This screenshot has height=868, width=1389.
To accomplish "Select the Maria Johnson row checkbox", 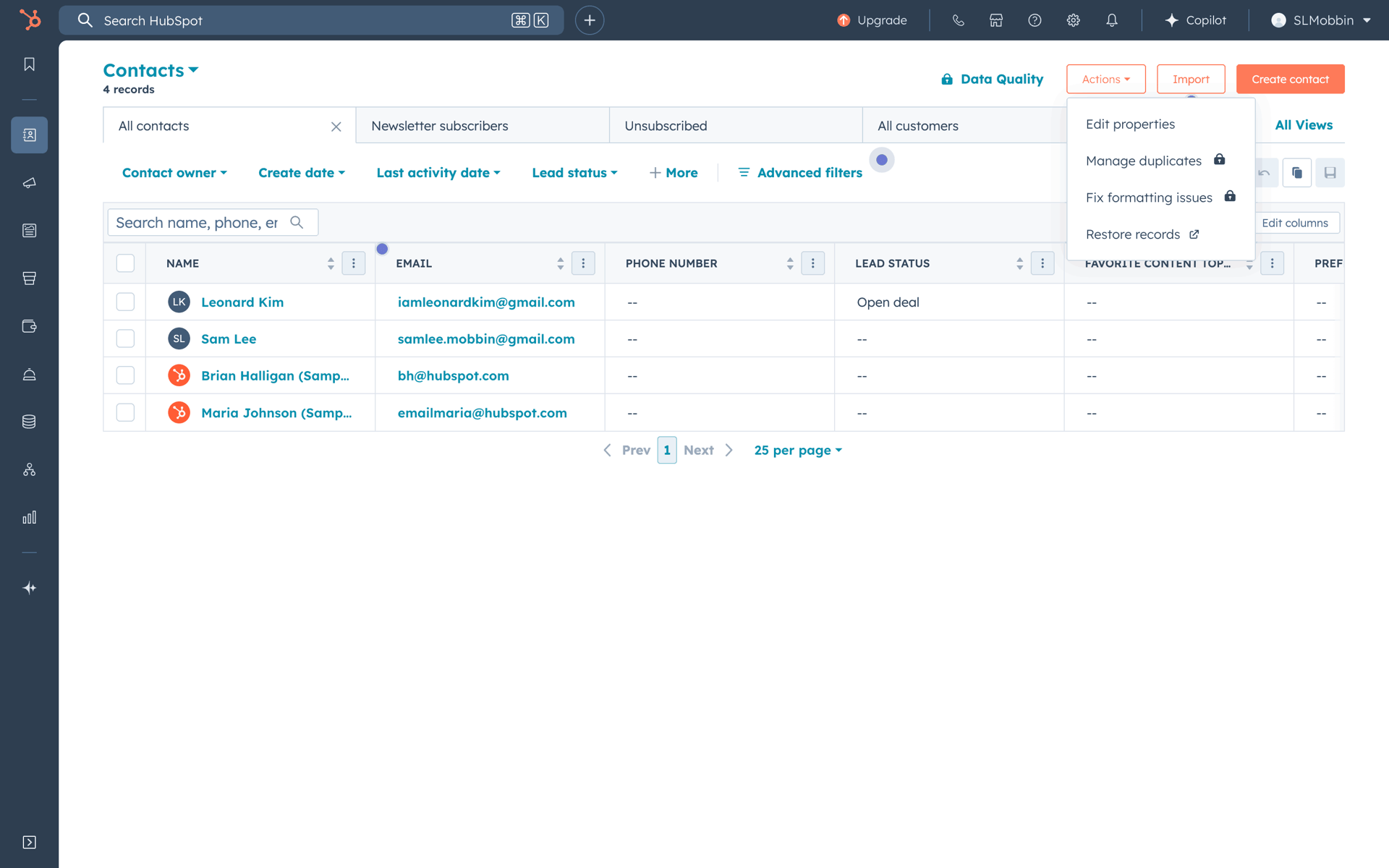I will [x=125, y=412].
